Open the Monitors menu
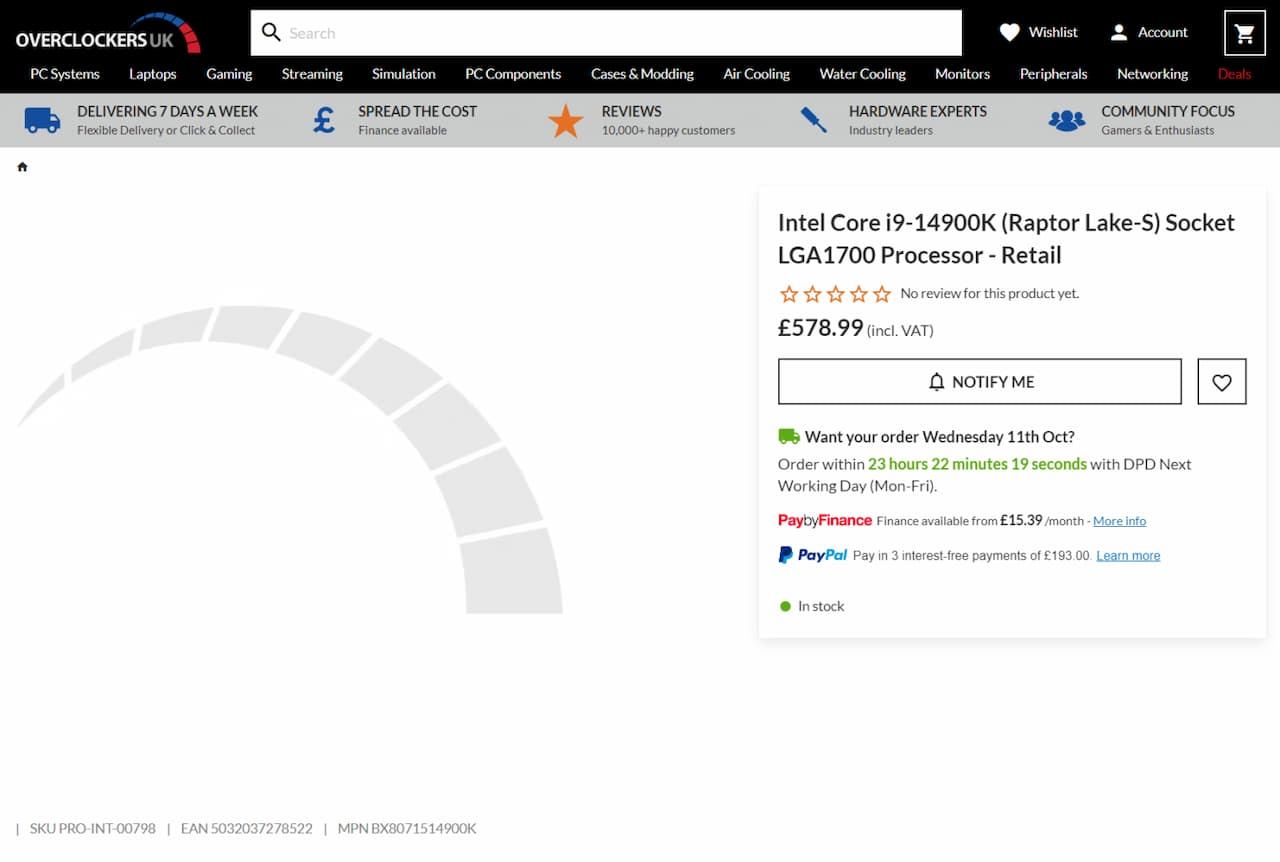The image size is (1280, 862). (963, 74)
